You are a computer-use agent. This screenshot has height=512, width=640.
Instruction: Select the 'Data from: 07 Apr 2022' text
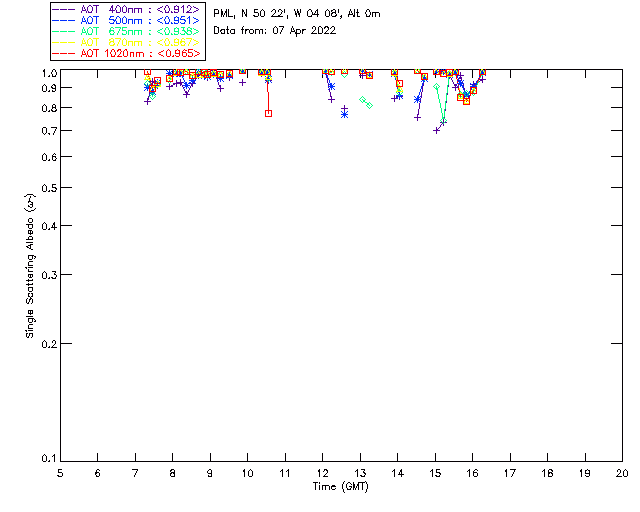(x=275, y=30)
